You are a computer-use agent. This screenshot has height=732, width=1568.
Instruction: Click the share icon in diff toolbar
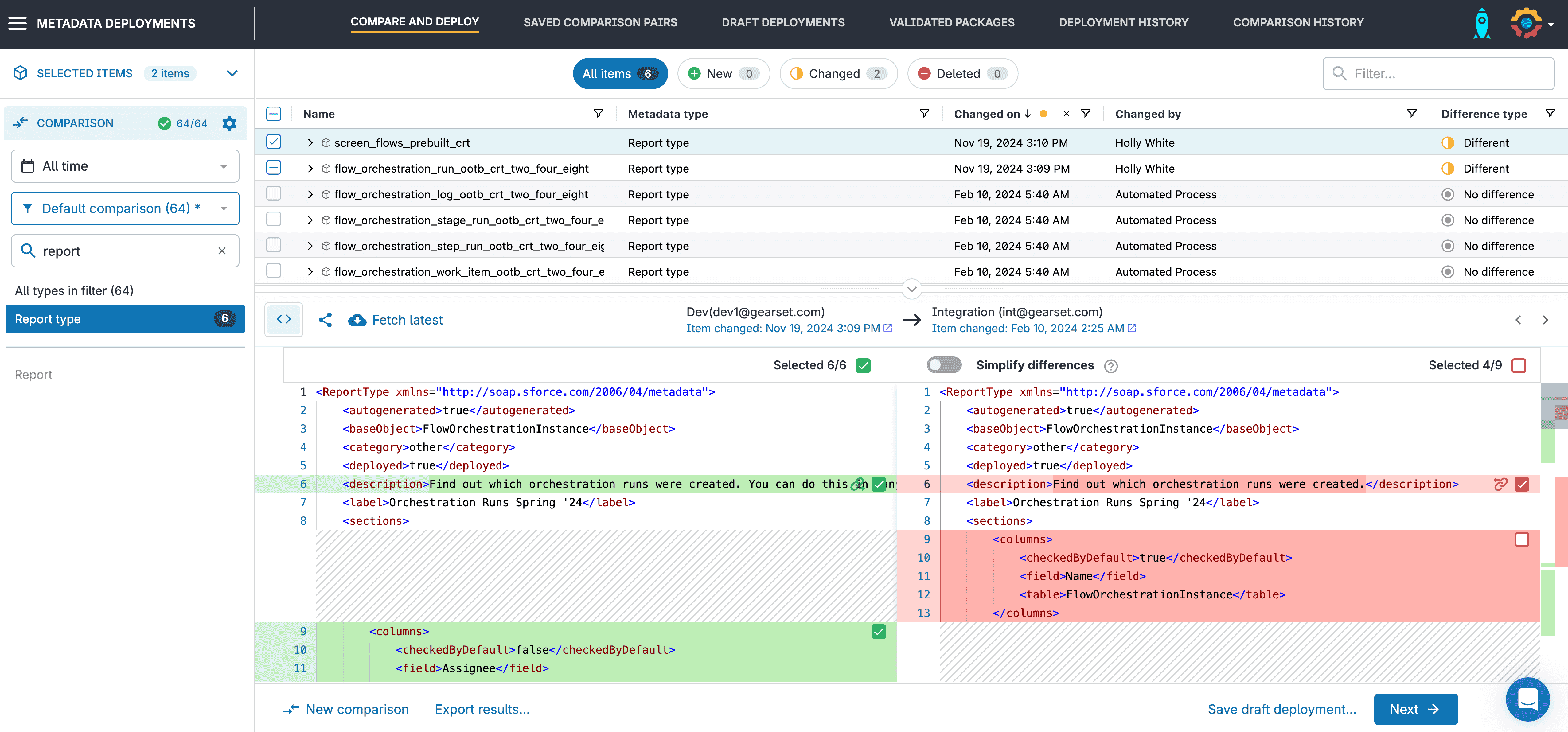[325, 320]
